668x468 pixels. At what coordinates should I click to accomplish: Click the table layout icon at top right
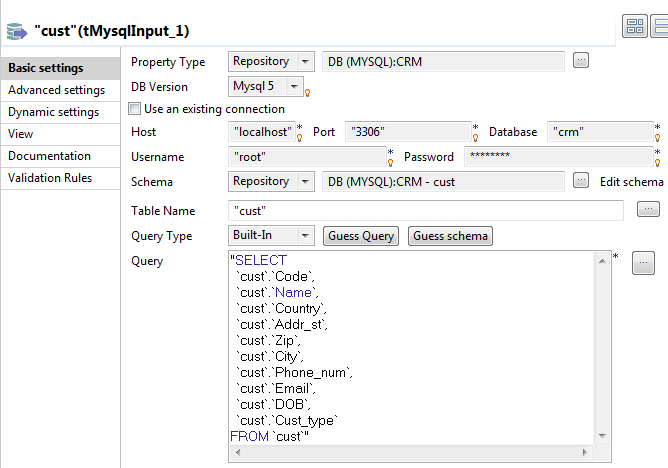(633, 27)
